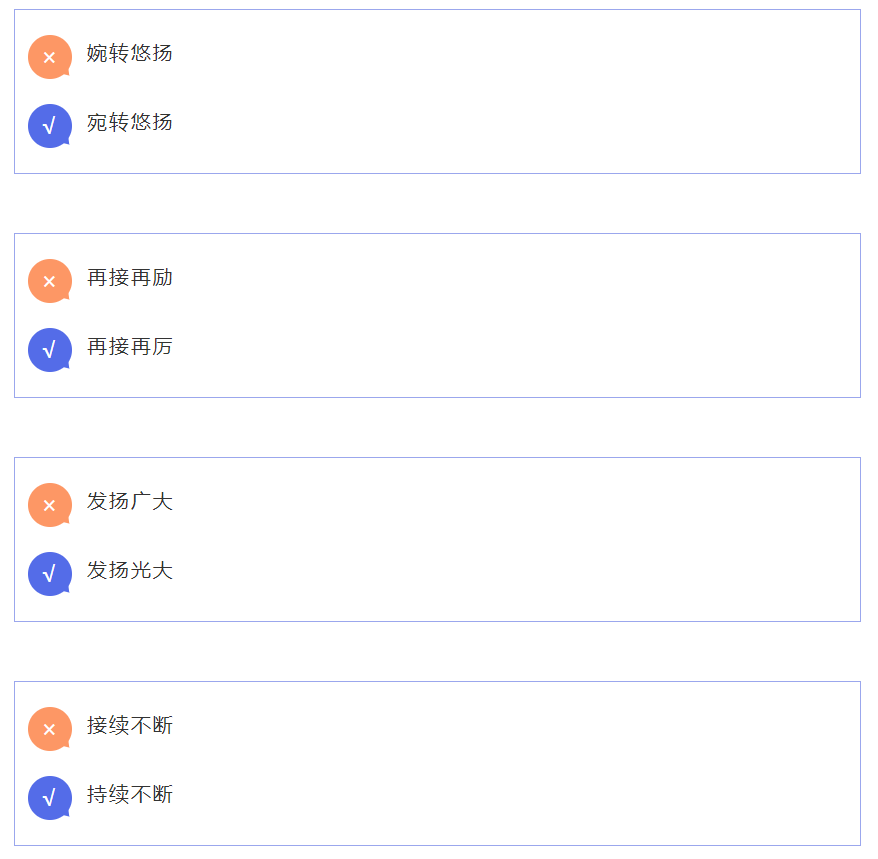Click the correct text 再接再厉
Viewport: 878px width, 859px height.
[130, 346]
